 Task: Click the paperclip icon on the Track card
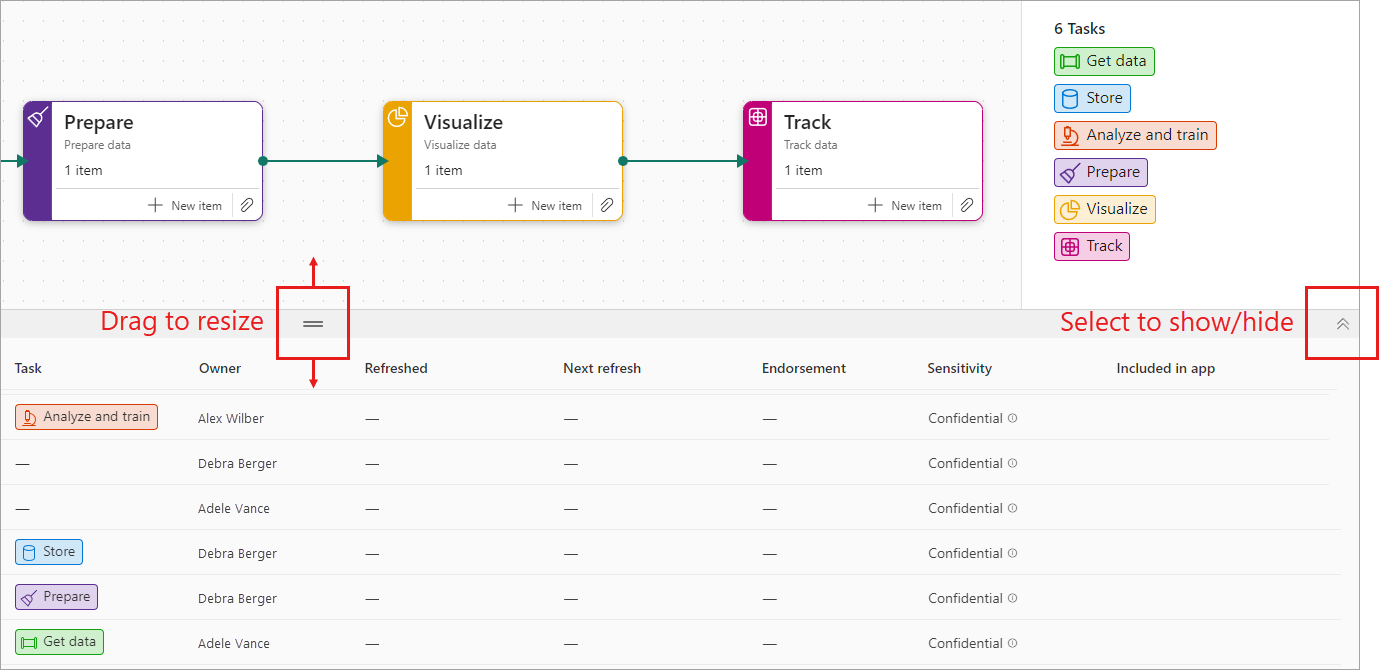967,205
